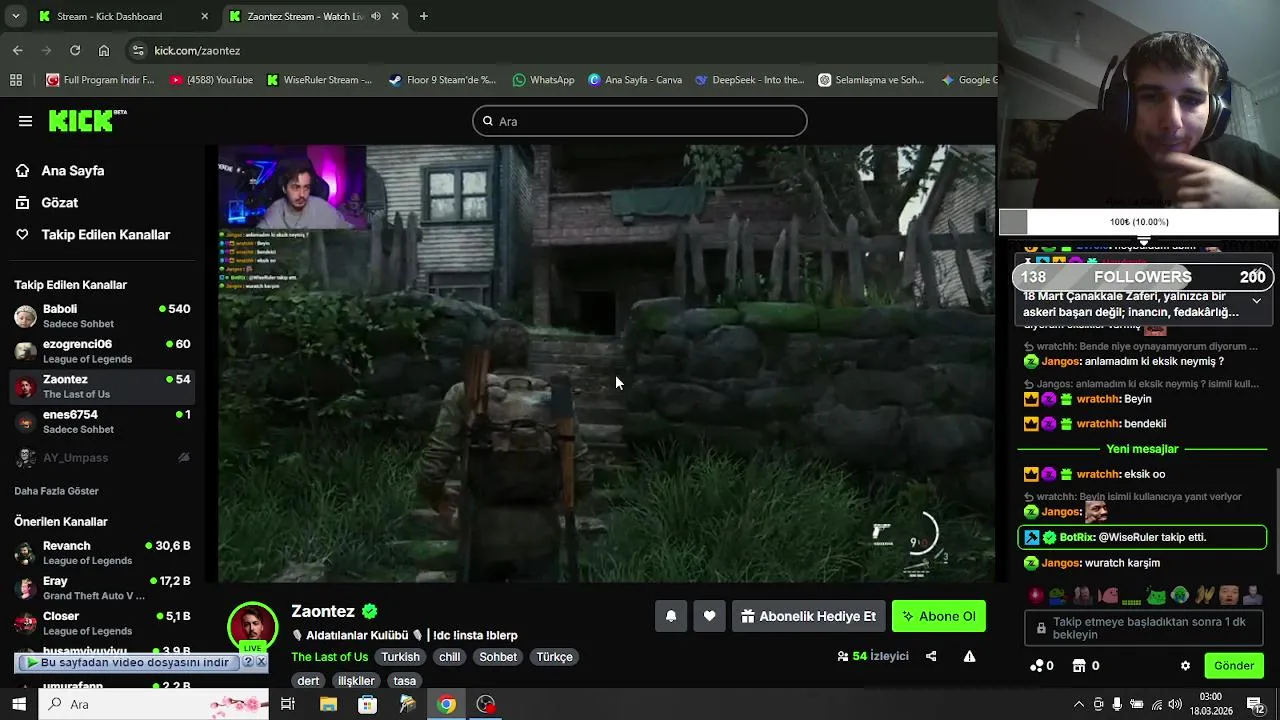Open Revanch recommended channel
The image size is (1280, 720).
102,553
